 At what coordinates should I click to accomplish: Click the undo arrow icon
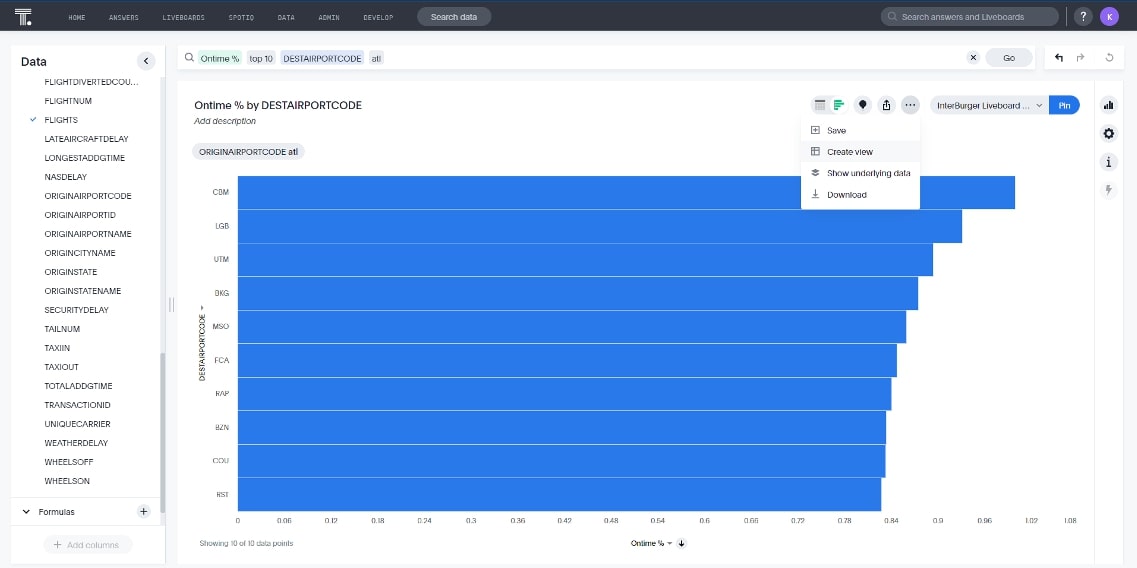click(1059, 57)
